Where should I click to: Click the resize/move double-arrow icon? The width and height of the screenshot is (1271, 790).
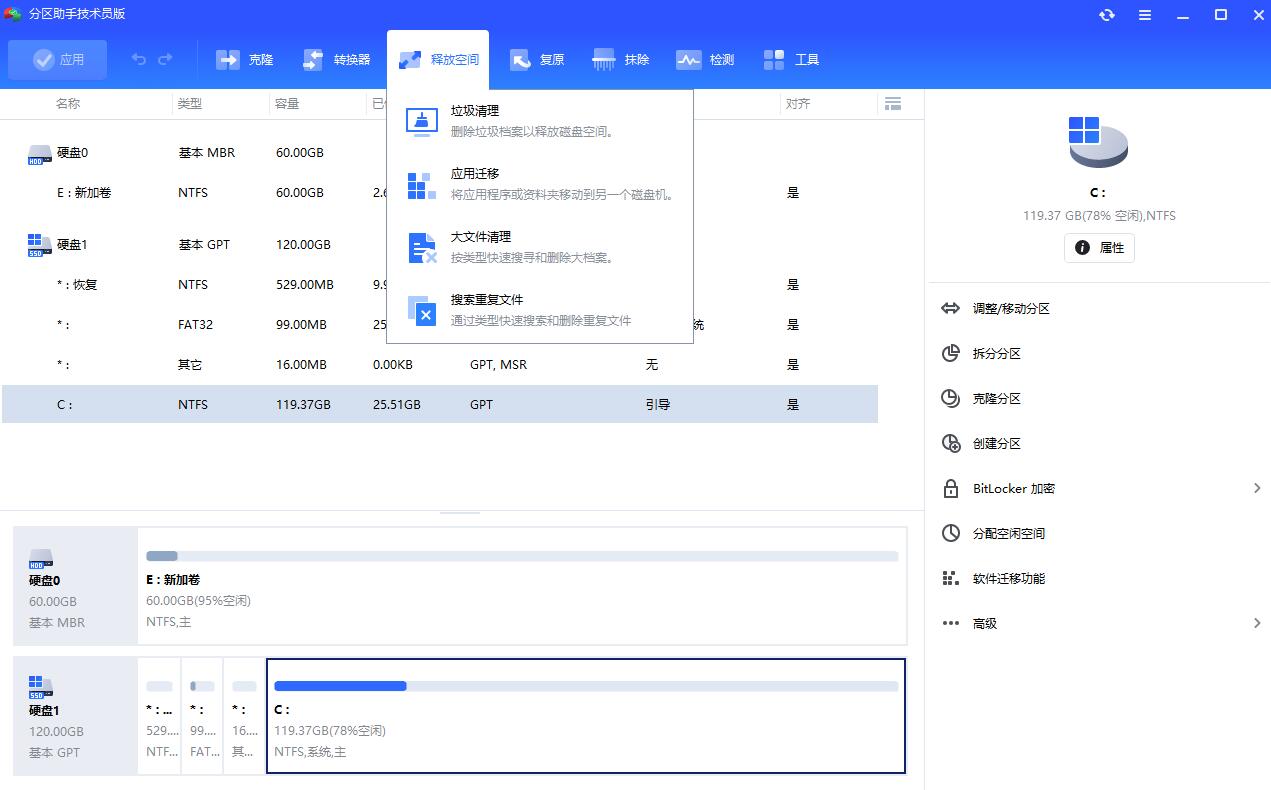point(951,309)
